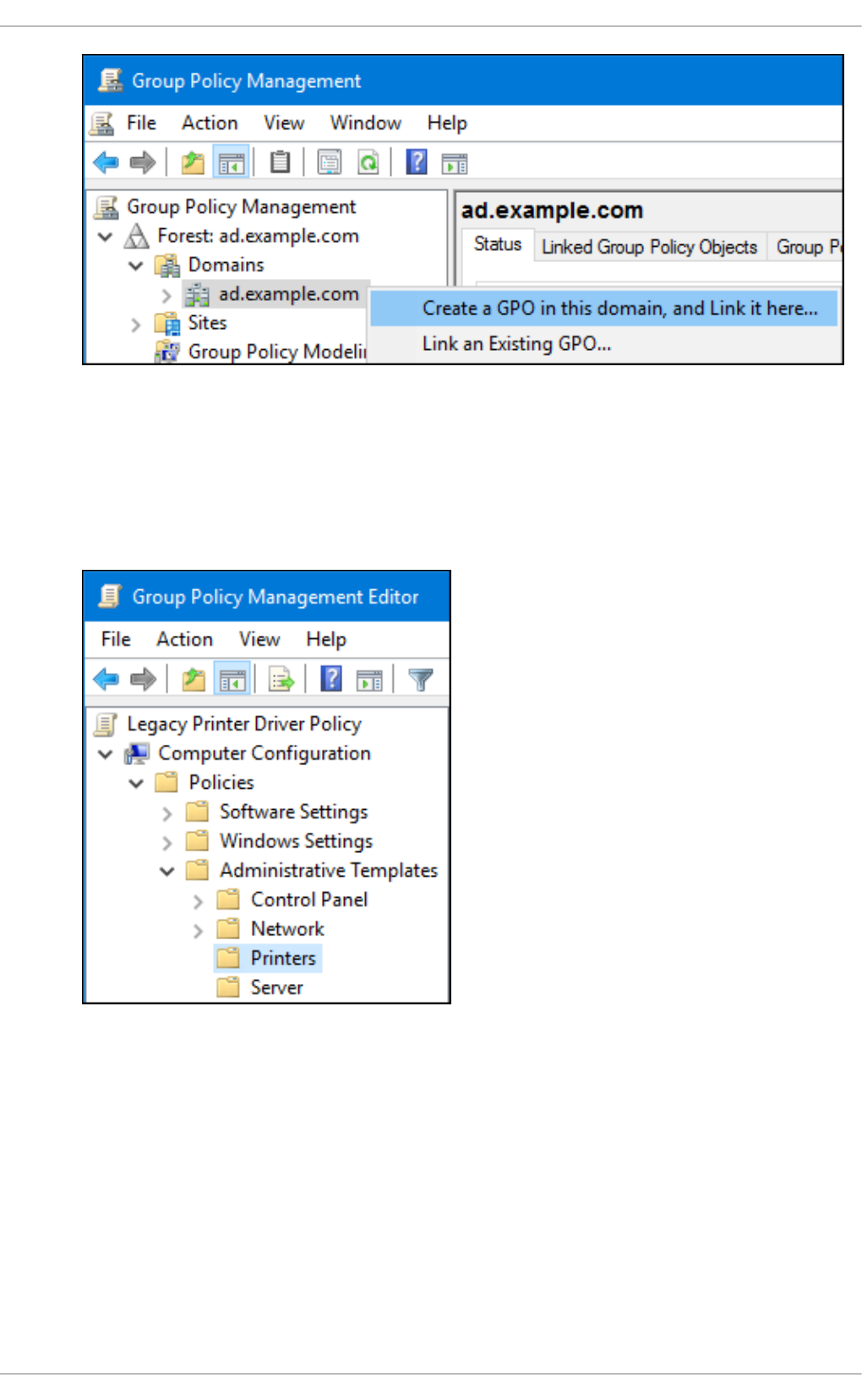Open Help menu in Group Policy Management Editor
The height and width of the screenshot is (1400, 862).
click(326, 639)
